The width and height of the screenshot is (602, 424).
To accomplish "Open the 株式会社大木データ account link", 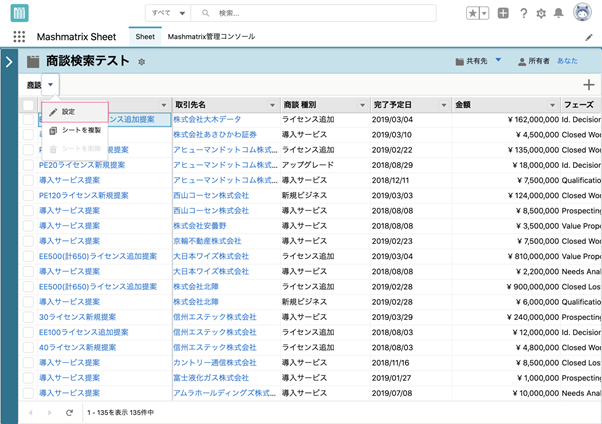I will point(207,119).
